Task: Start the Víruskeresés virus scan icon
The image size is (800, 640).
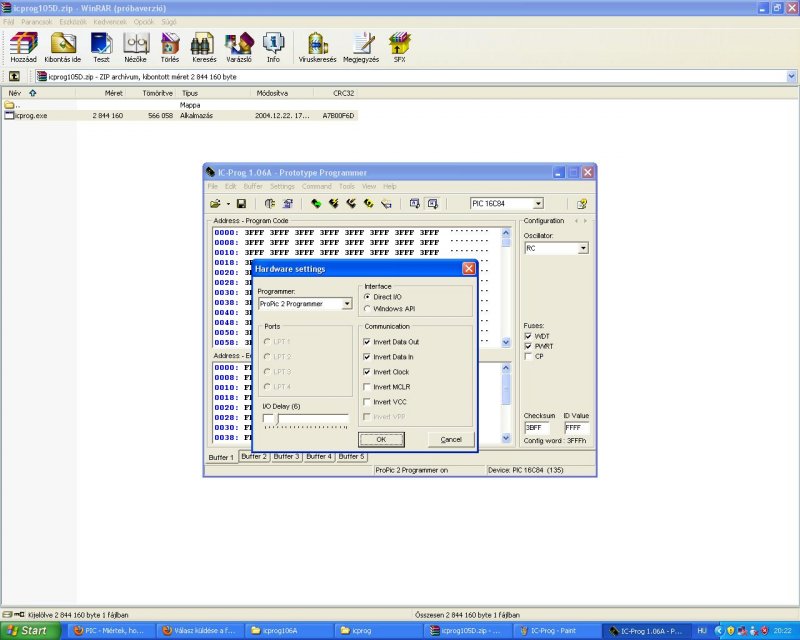Action: coord(317,47)
